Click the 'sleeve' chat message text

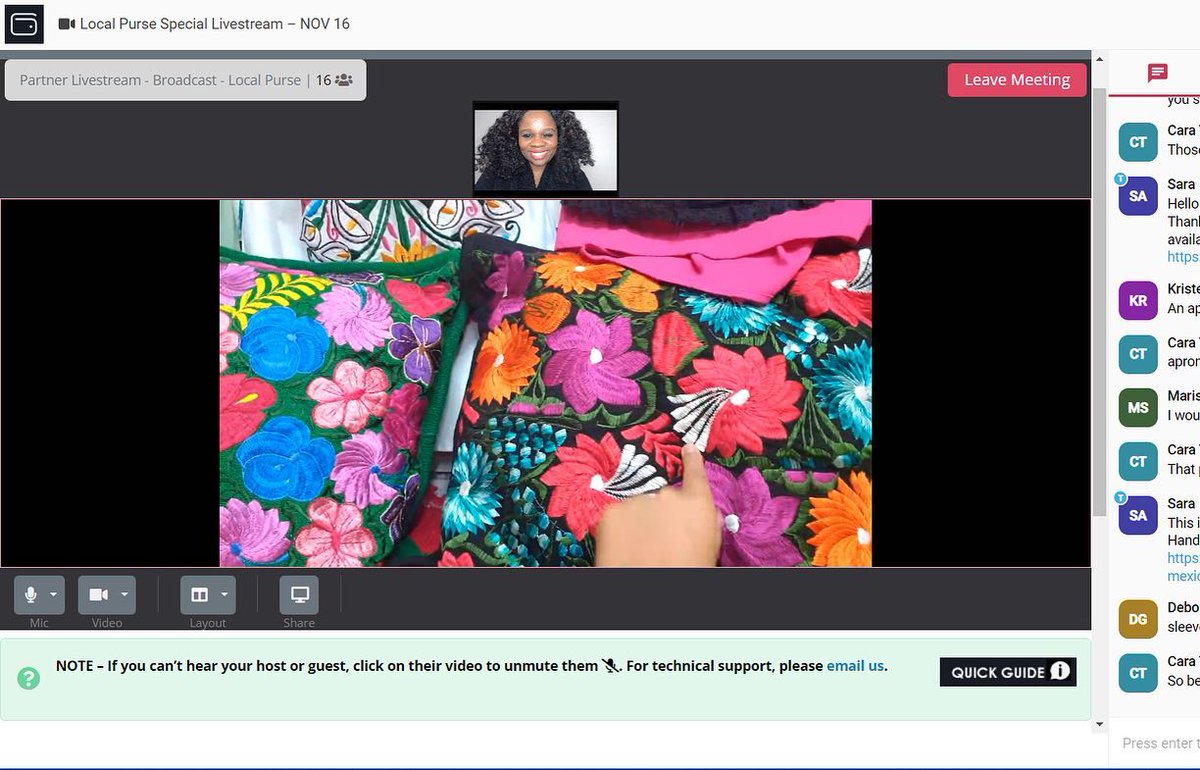click(1183, 627)
